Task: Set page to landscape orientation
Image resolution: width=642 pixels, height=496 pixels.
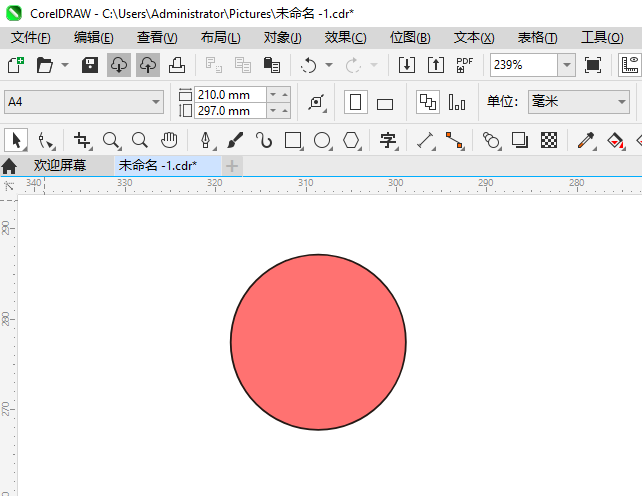Action: click(x=384, y=104)
